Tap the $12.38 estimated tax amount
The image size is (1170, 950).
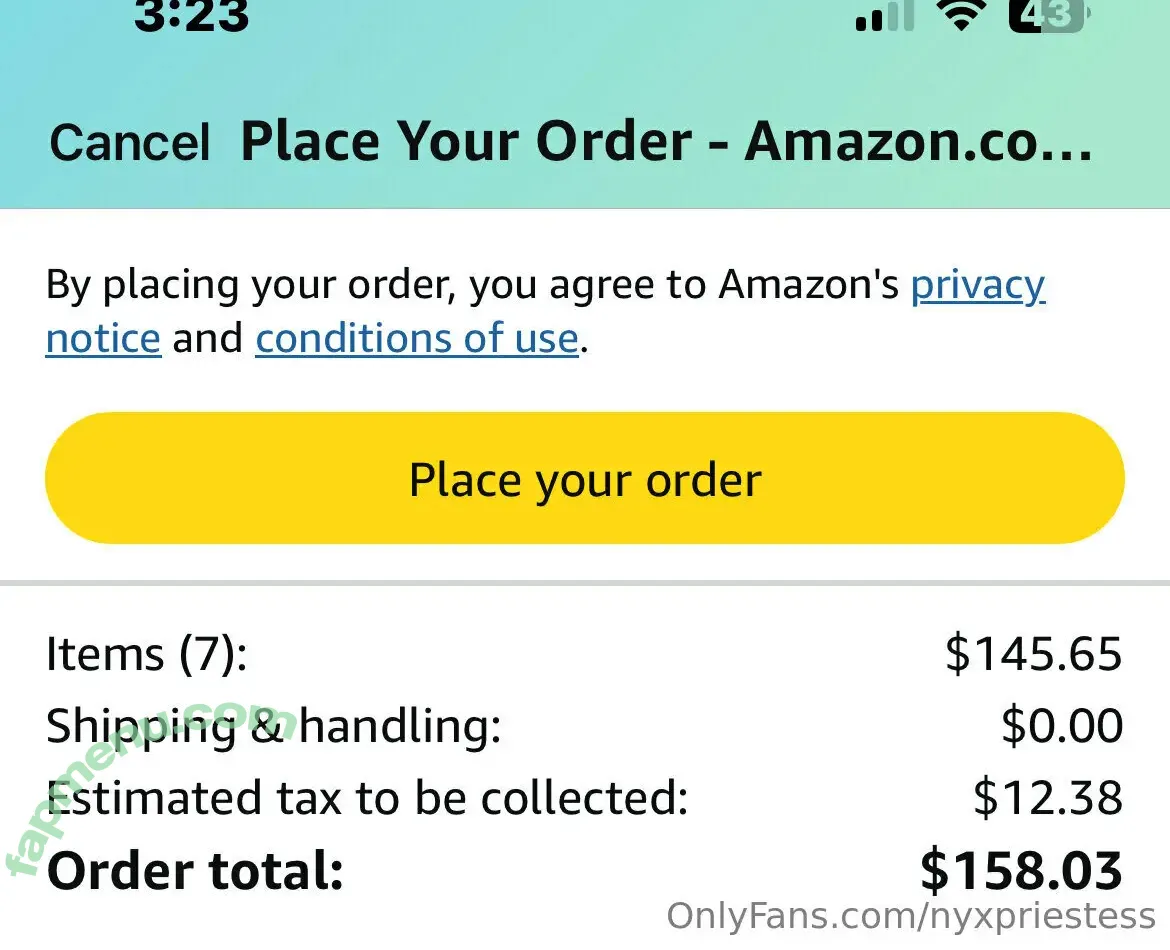point(1047,799)
